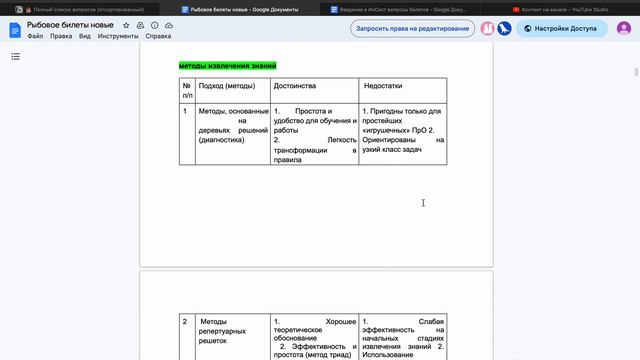Switch to the Рыбовое билеты новые browser tab

coord(240,9)
